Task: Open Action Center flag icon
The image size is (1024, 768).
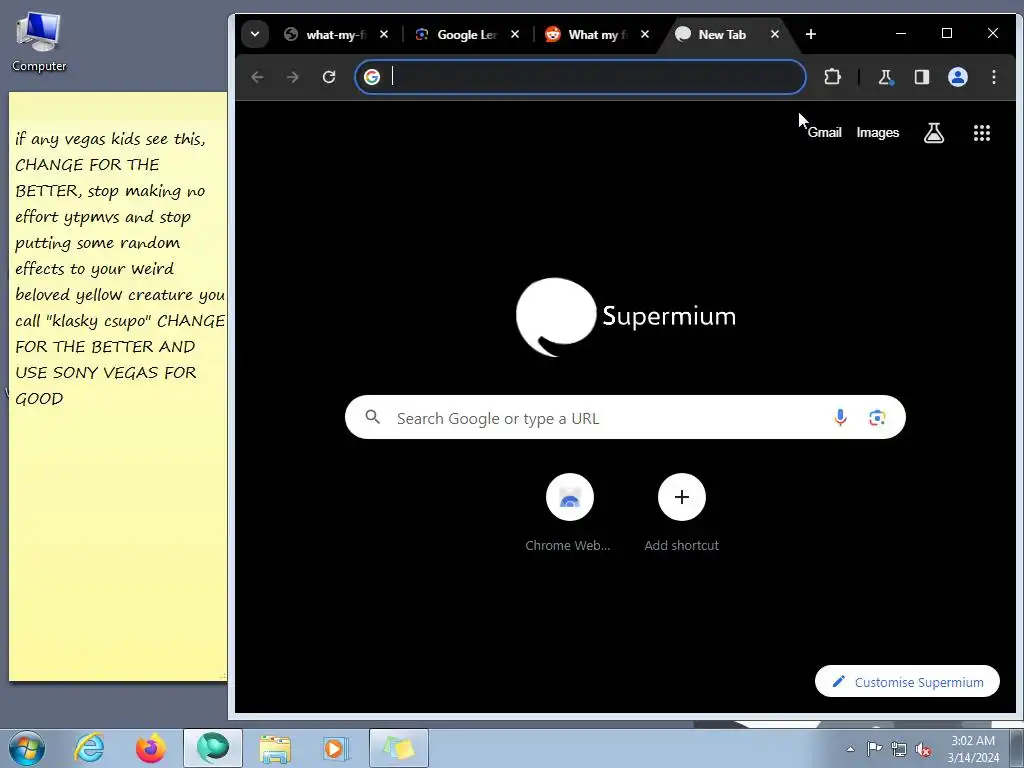Action: [874, 749]
